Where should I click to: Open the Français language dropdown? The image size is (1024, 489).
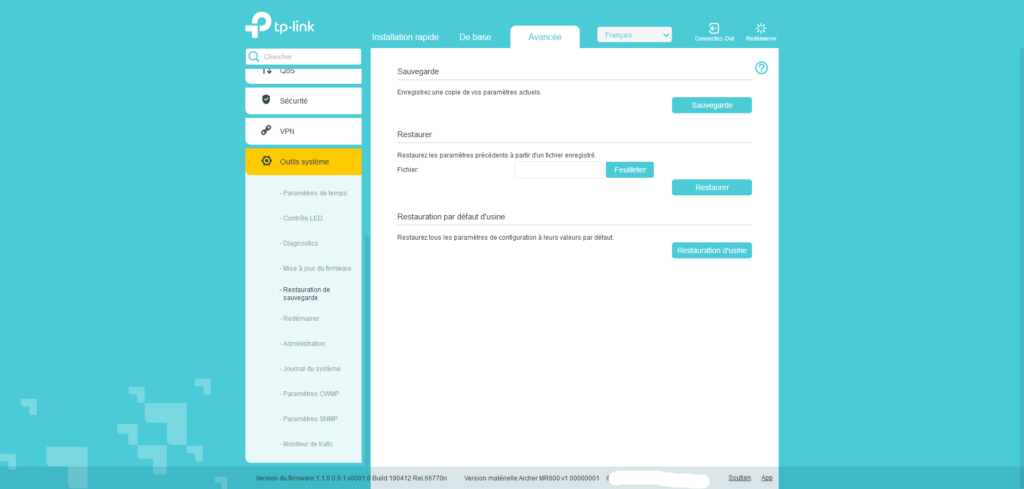(634, 35)
